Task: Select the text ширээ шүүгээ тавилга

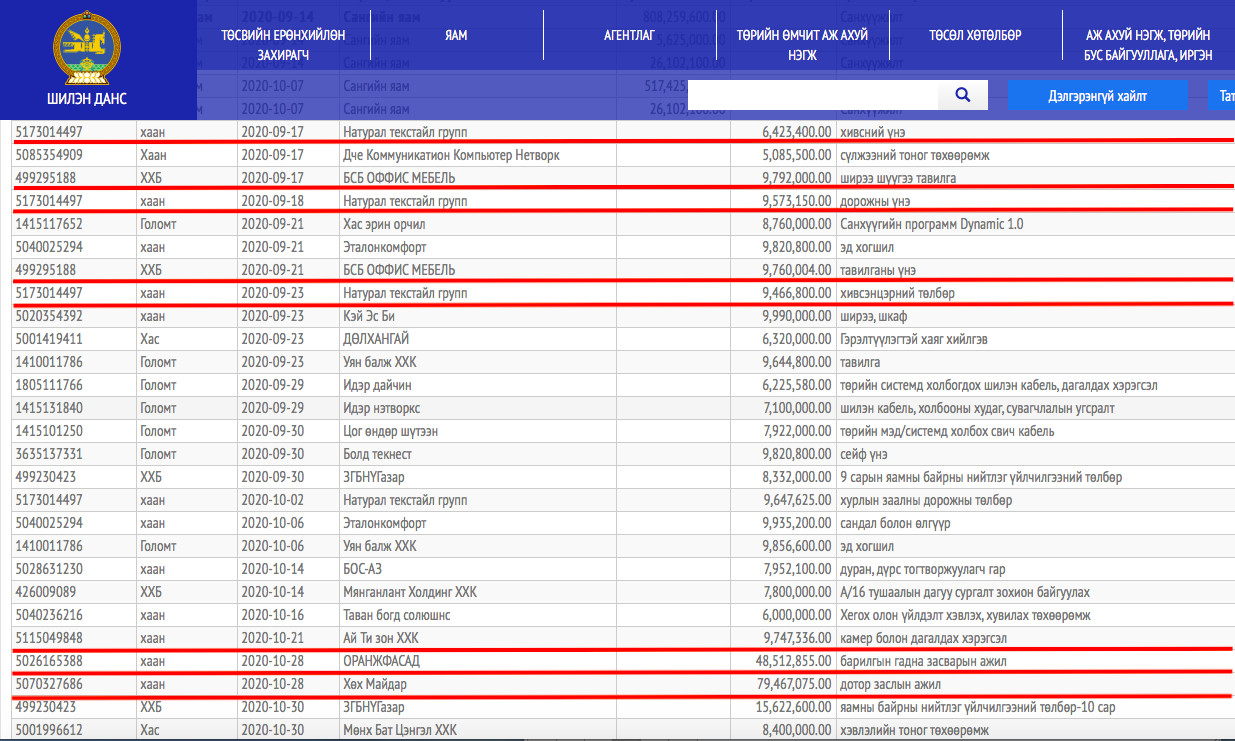Action: tap(898, 178)
